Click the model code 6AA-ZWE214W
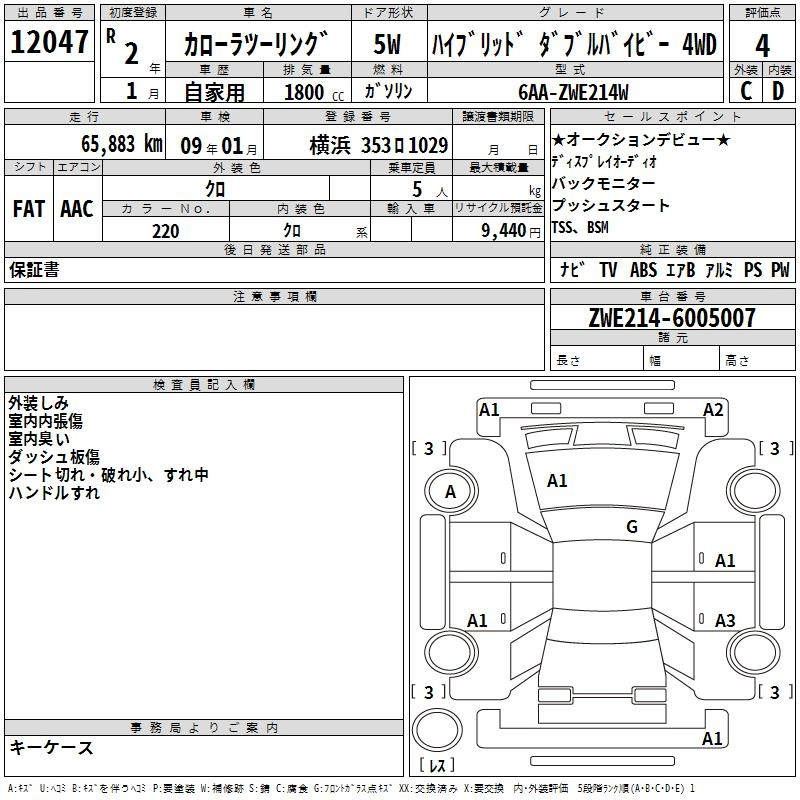 click(x=573, y=92)
